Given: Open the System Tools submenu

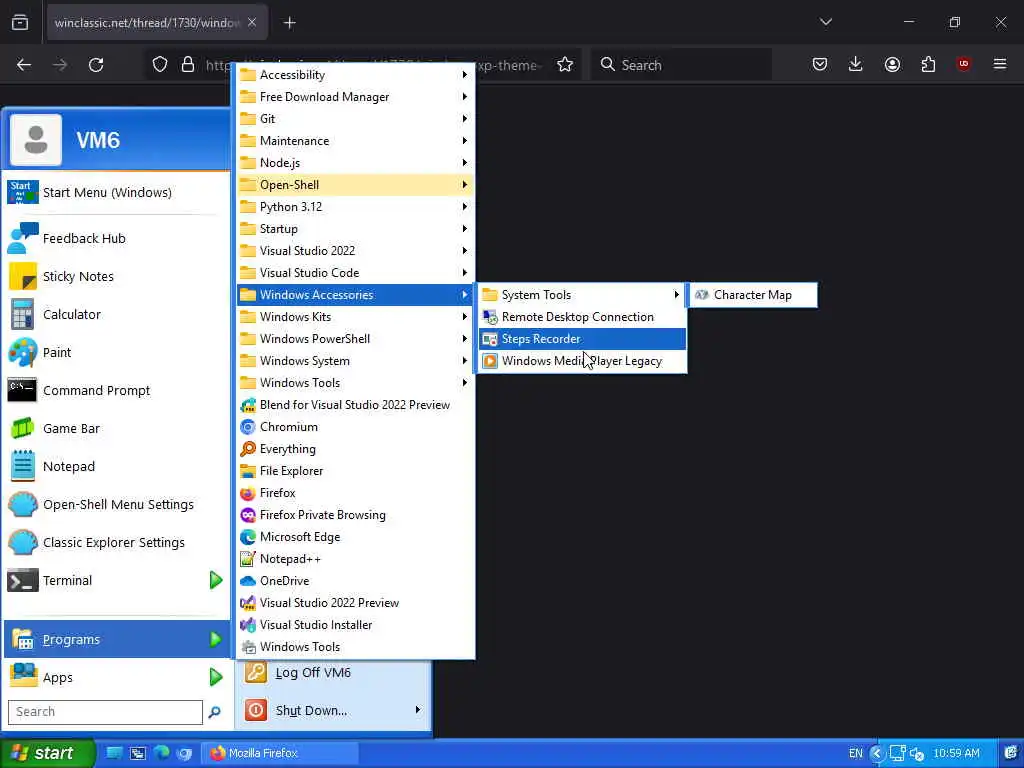Looking at the screenshot, I should pyautogui.click(x=583, y=295).
